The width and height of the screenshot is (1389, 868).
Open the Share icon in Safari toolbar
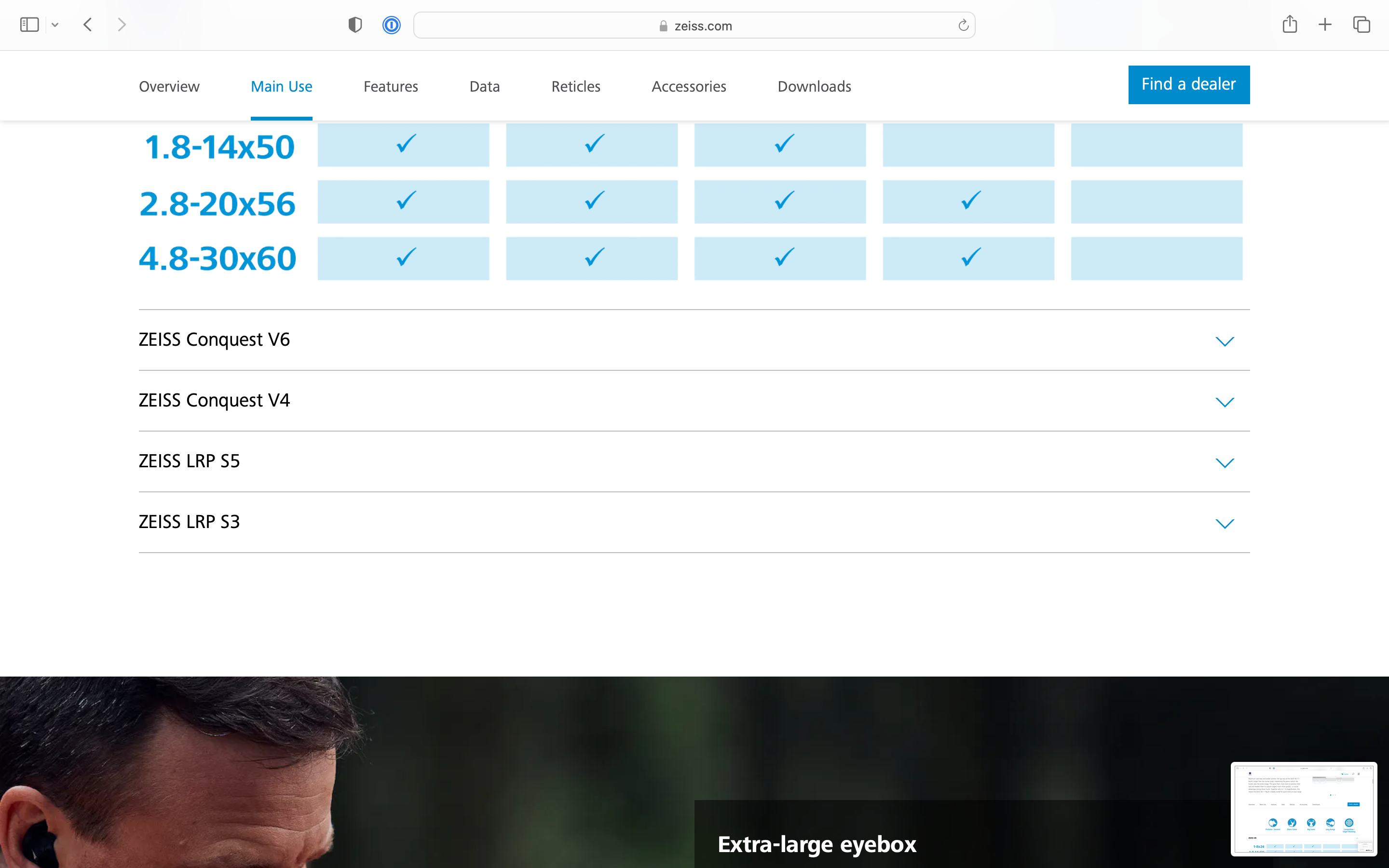1290,24
